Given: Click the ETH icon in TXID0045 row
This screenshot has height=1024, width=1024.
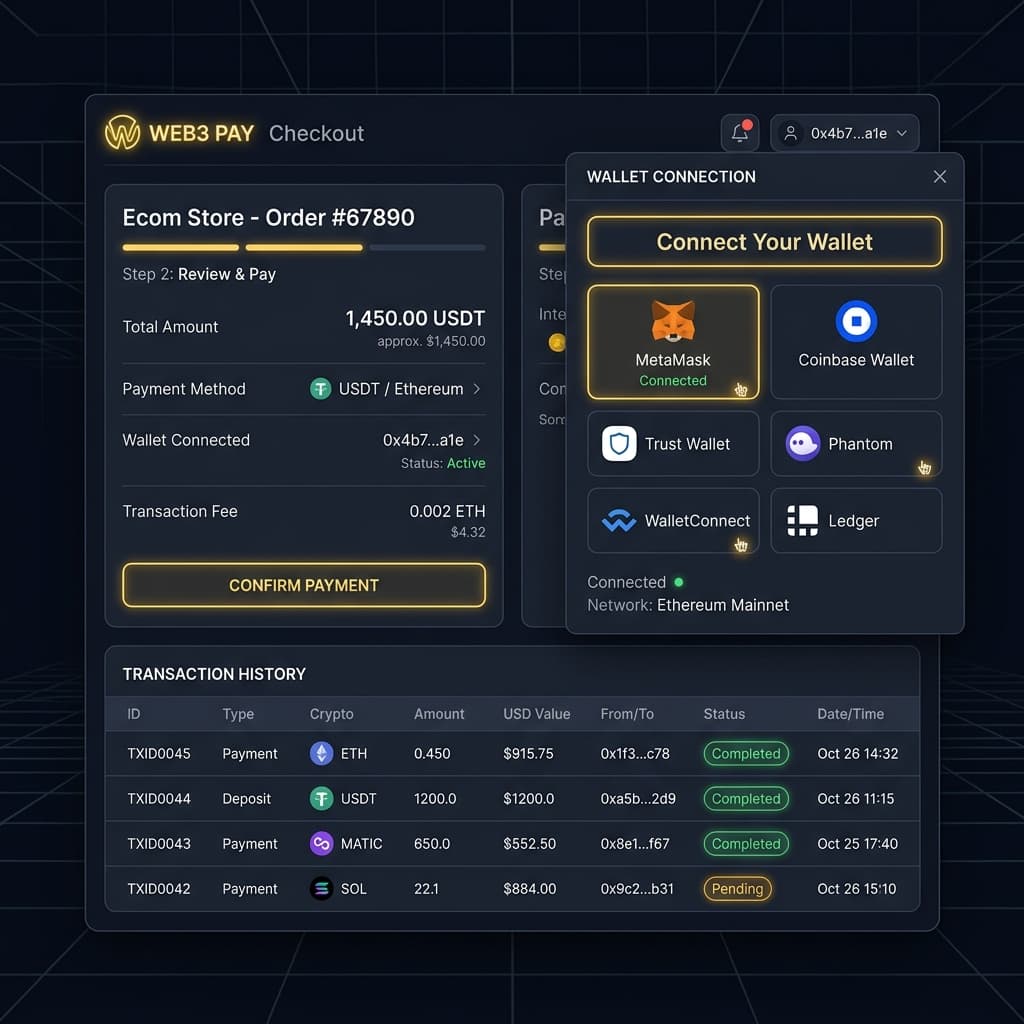Looking at the screenshot, I should click(321, 753).
